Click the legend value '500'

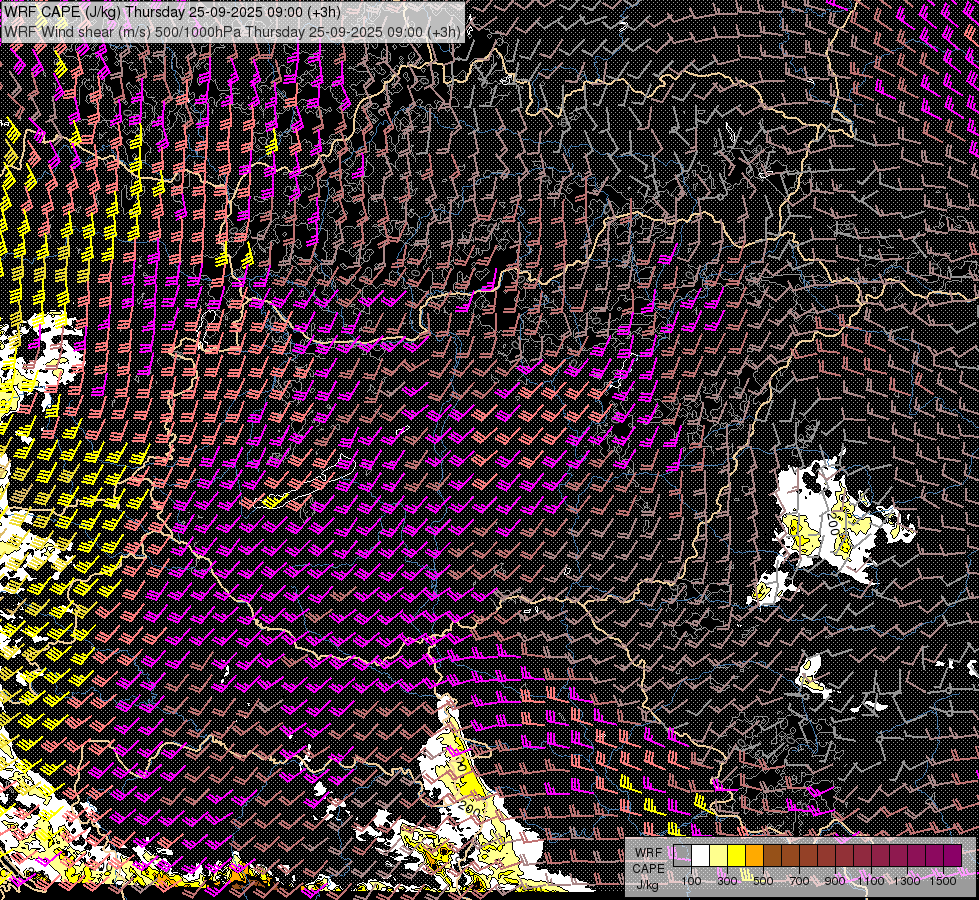pyautogui.click(x=763, y=881)
